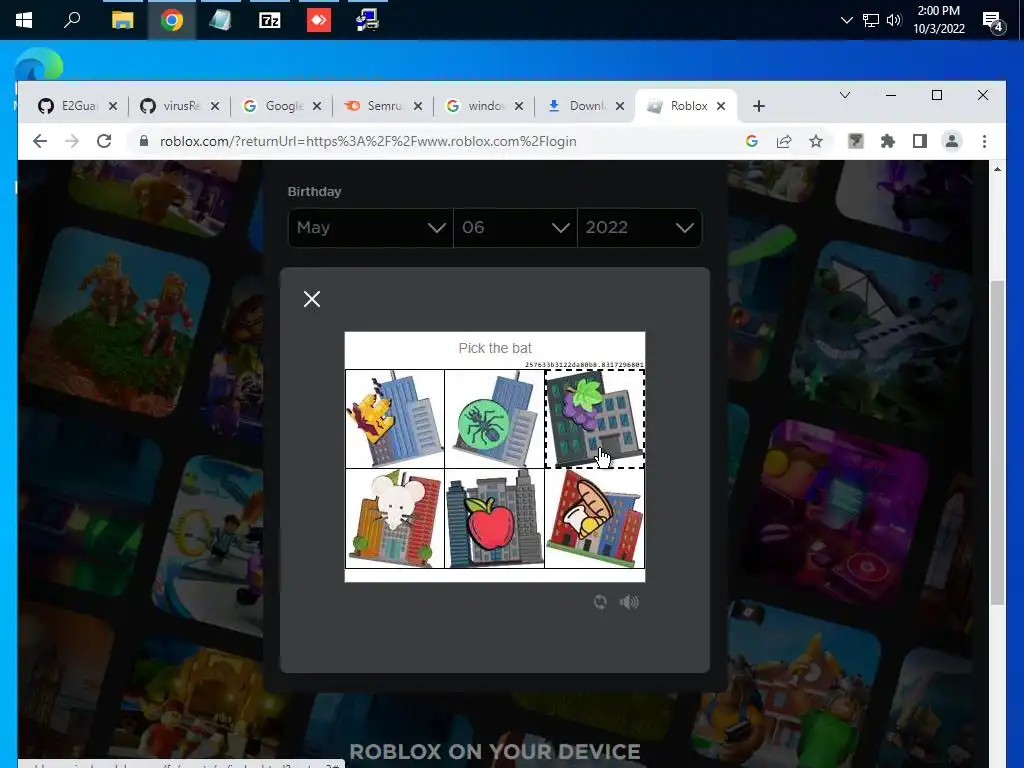Image resolution: width=1024 pixels, height=768 pixels.
Task: Open File Explorer from taskbar
Action: tap(122, 20)
